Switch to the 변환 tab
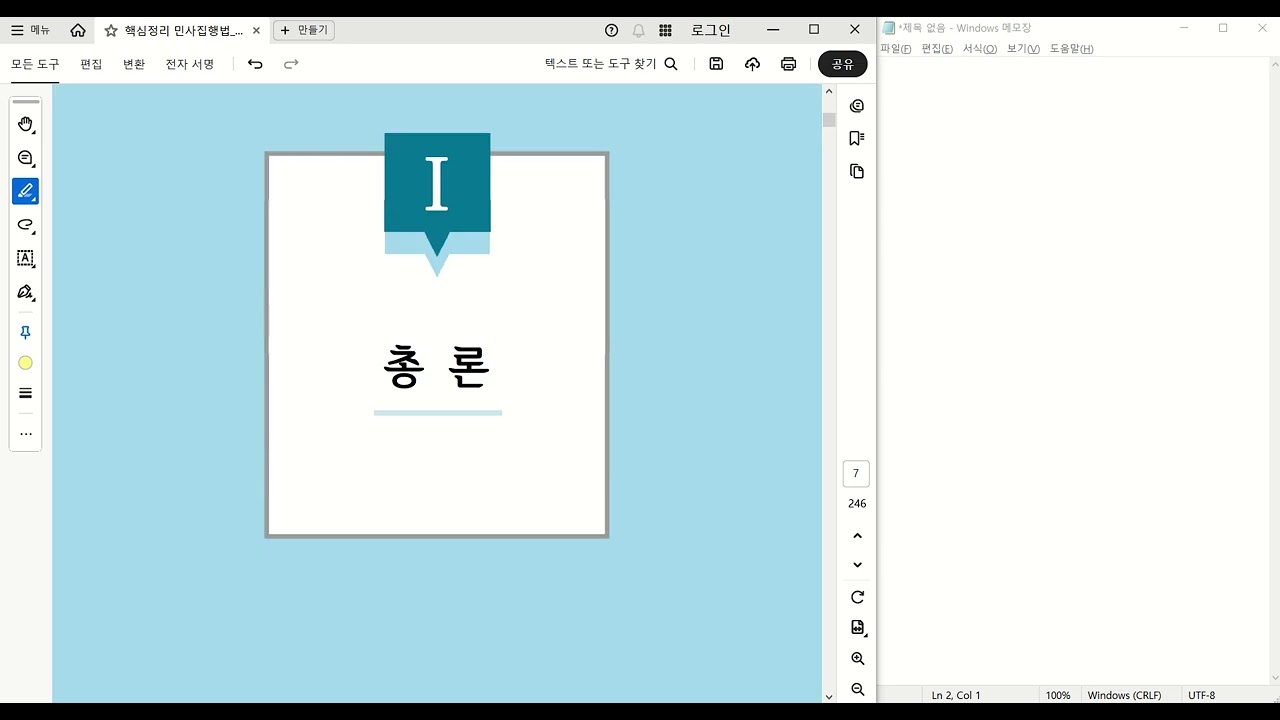 [x=134, y=64]
